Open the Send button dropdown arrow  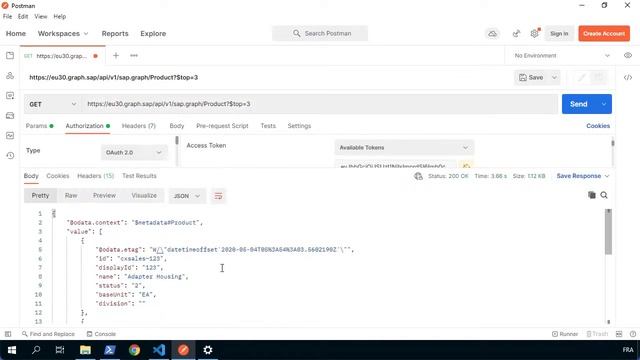[604, 104]
